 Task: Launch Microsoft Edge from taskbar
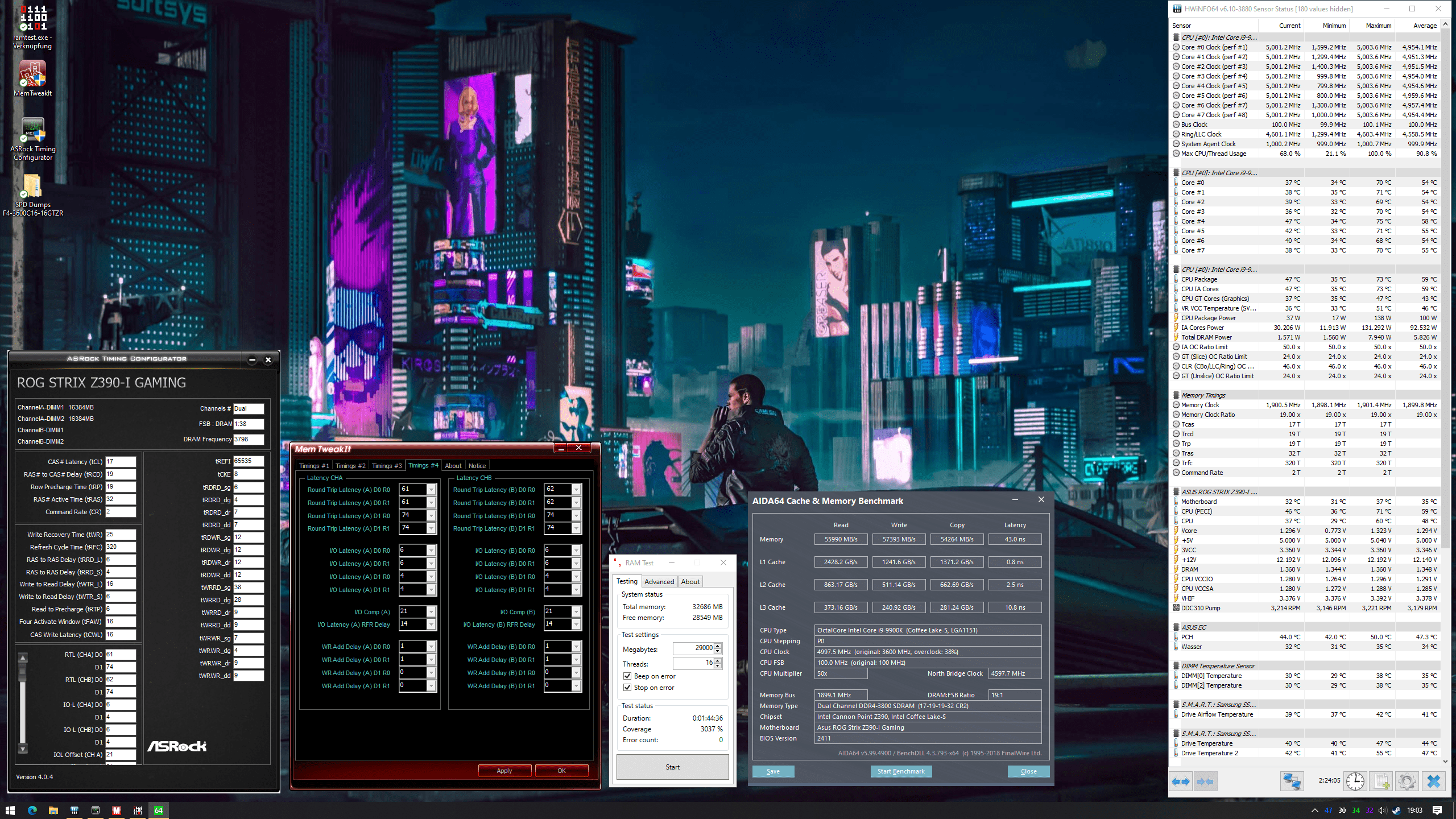tap(32, 810)
